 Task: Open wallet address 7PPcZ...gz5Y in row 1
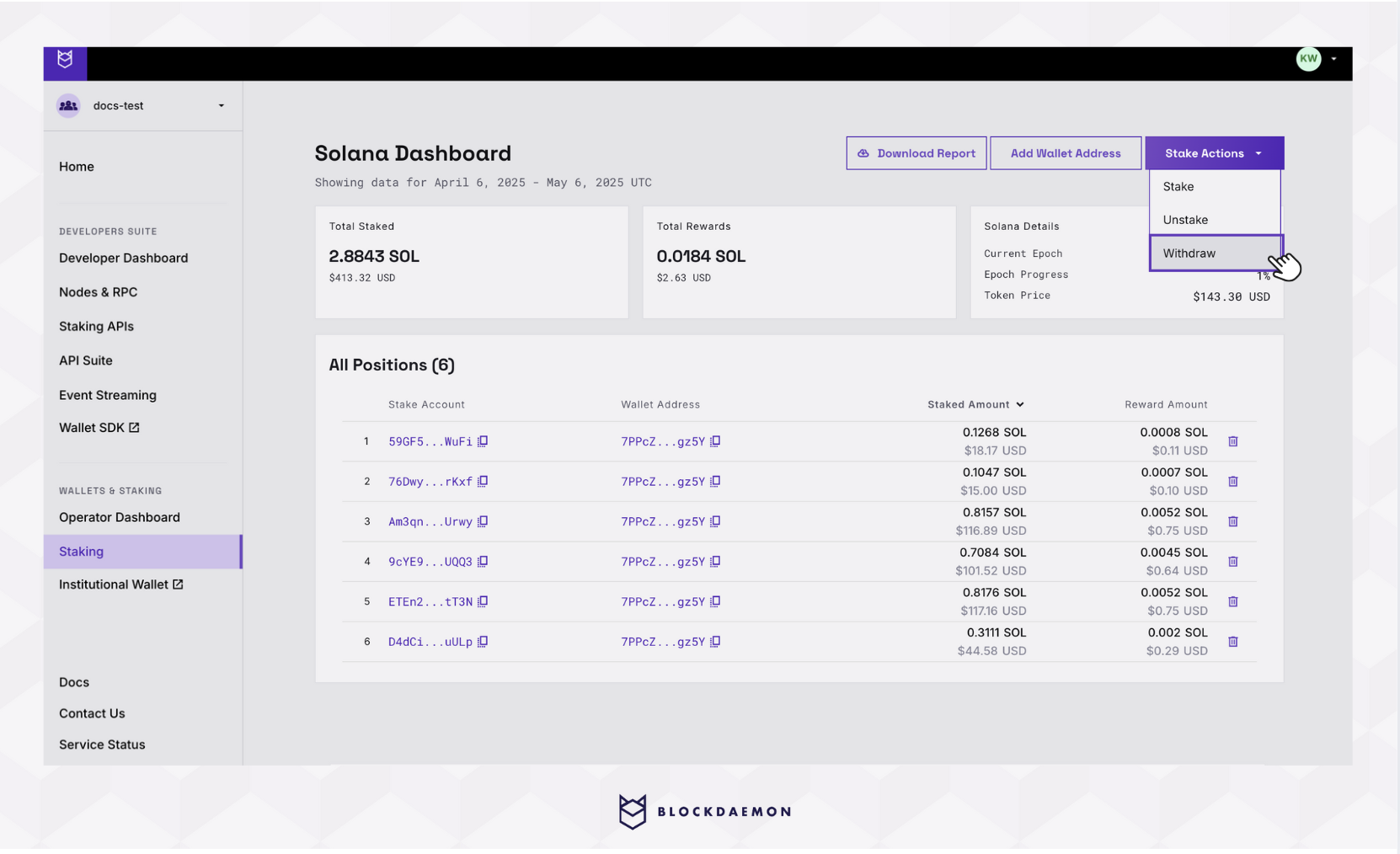coord(663,441)
